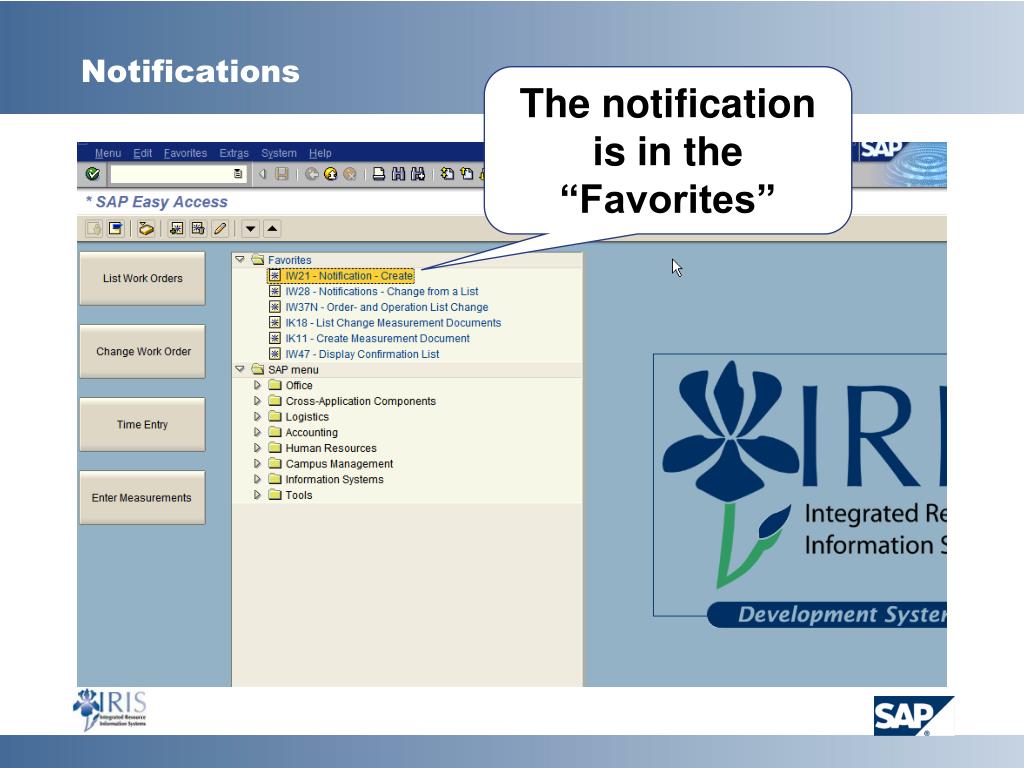The image size is (1024, 768).
Task: Expand the Tools folder arrow
Action: tap(257, 495)
